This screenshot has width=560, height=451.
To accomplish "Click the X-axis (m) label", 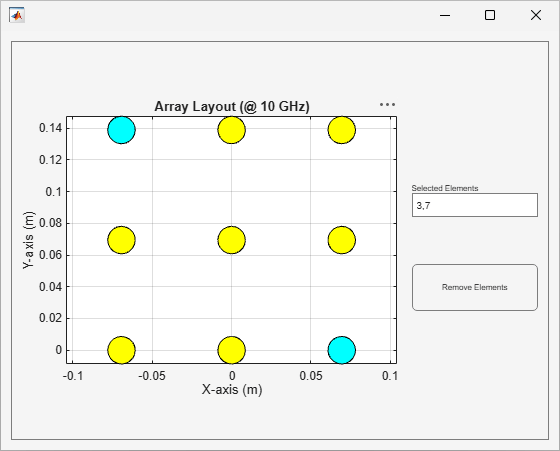I will point(232,389).
